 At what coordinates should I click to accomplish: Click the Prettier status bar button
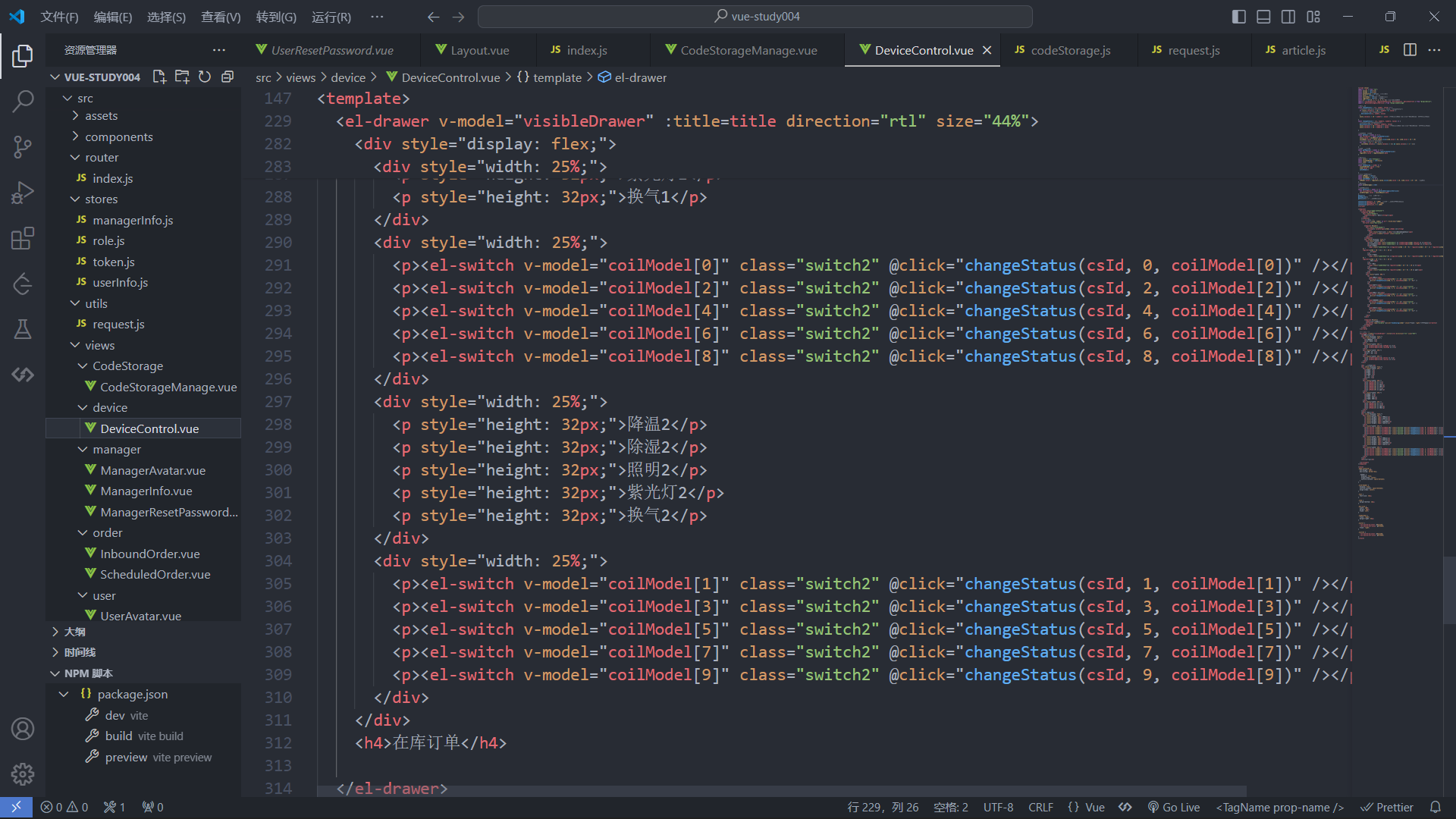click(1386, 807)
